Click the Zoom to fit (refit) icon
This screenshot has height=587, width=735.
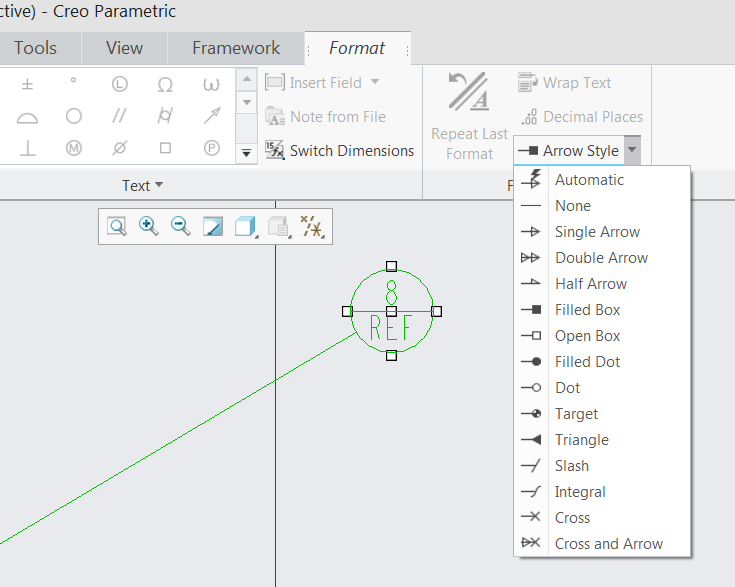click(117, 226)
